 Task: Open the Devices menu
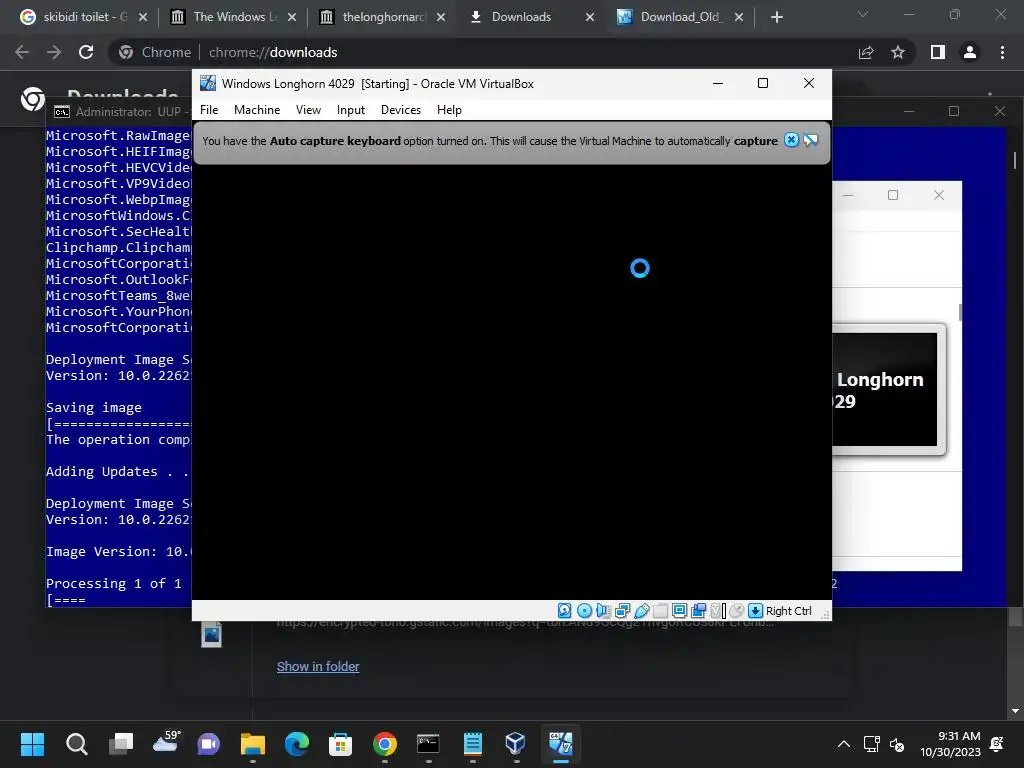pos(401,110)
